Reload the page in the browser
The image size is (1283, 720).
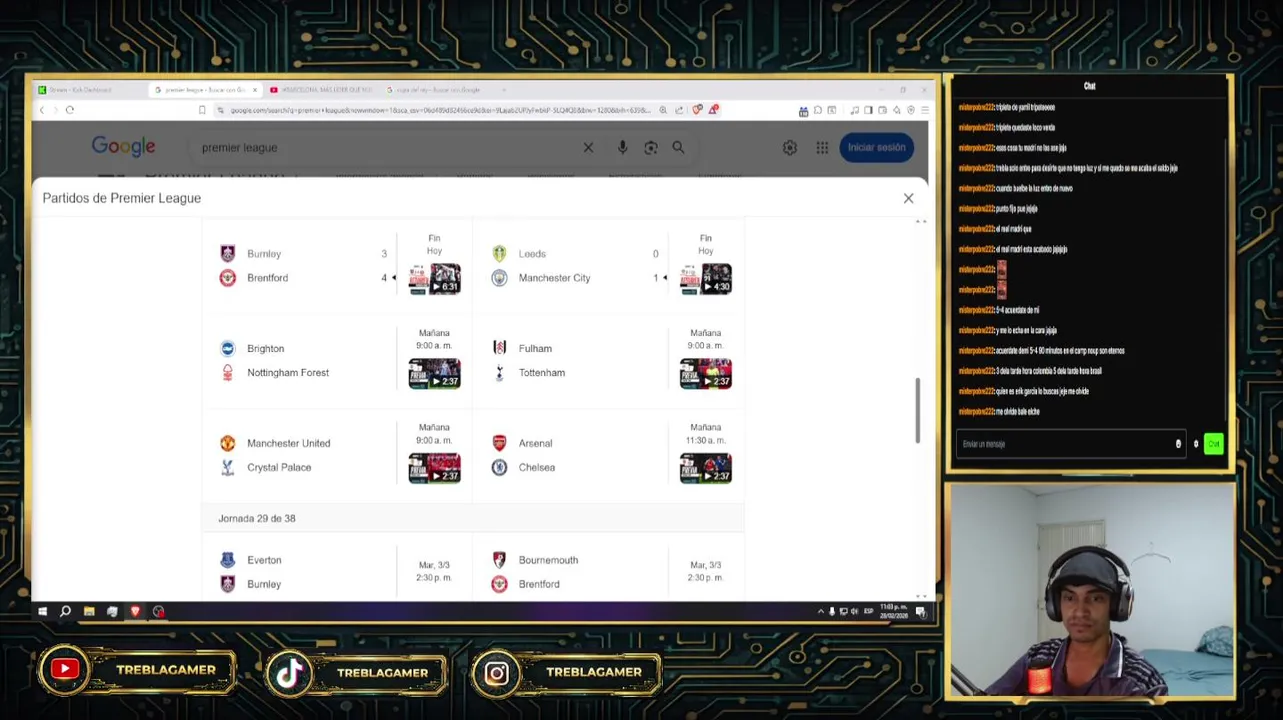(70, 110)
